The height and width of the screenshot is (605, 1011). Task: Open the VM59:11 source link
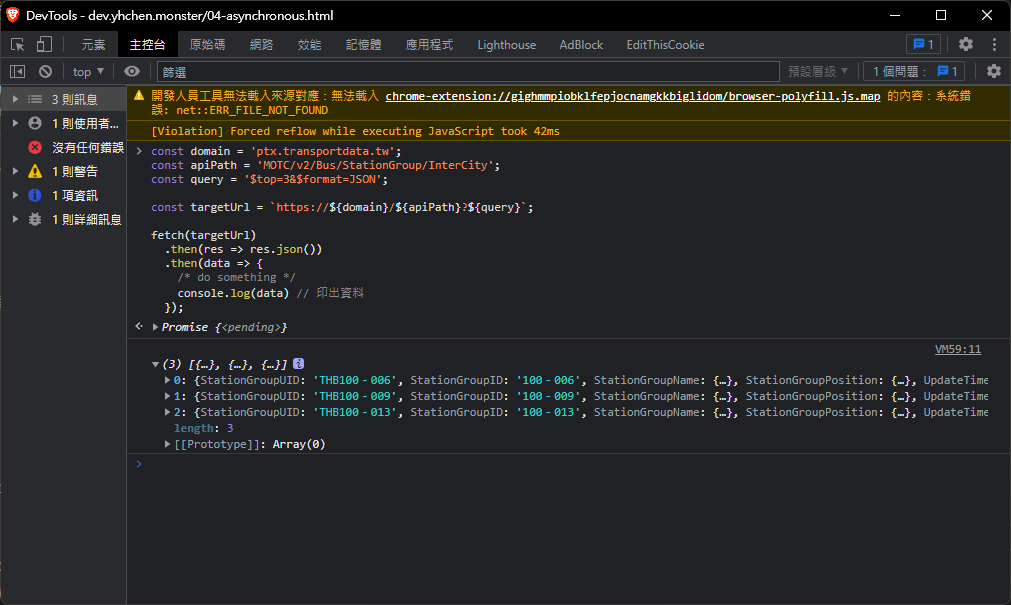[957, 349]
